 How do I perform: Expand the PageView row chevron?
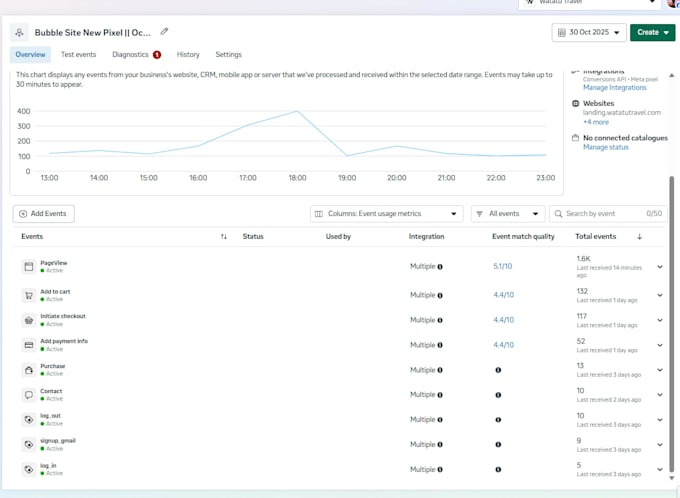(660, 267)
